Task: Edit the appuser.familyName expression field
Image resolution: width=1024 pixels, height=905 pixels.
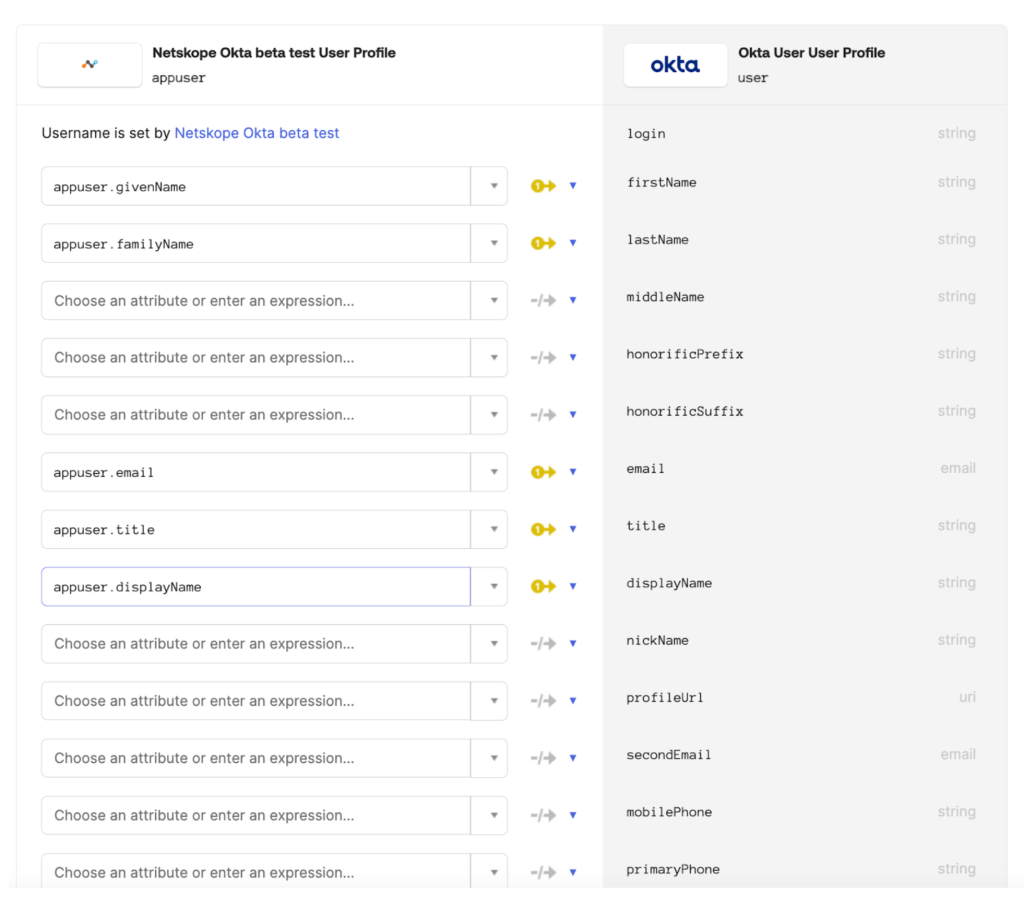Action: [256, 243]
